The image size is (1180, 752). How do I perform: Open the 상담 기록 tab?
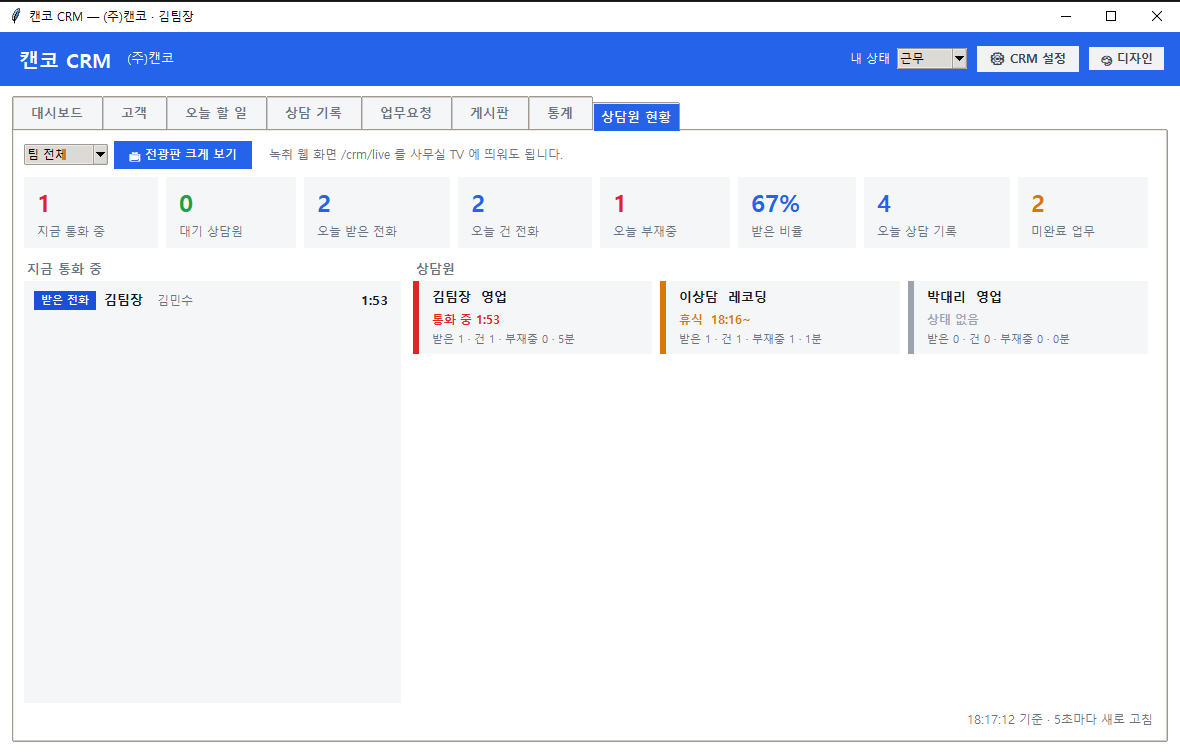pyautogui.click(x=313, y=113)
